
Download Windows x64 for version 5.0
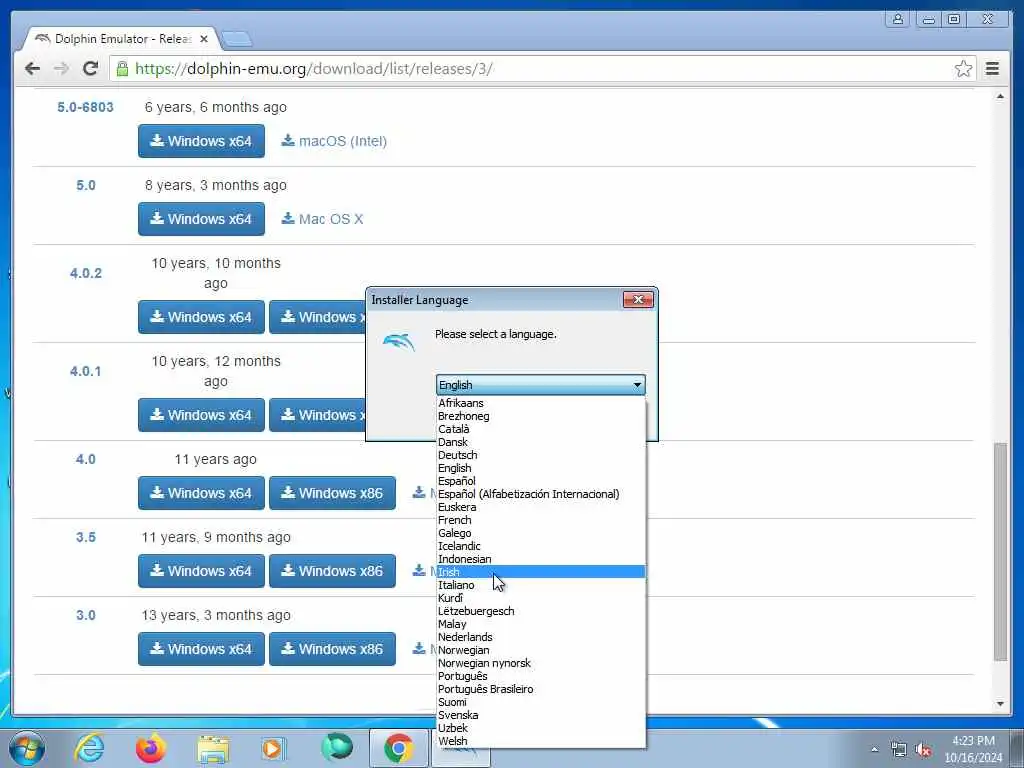coord(201,219)
